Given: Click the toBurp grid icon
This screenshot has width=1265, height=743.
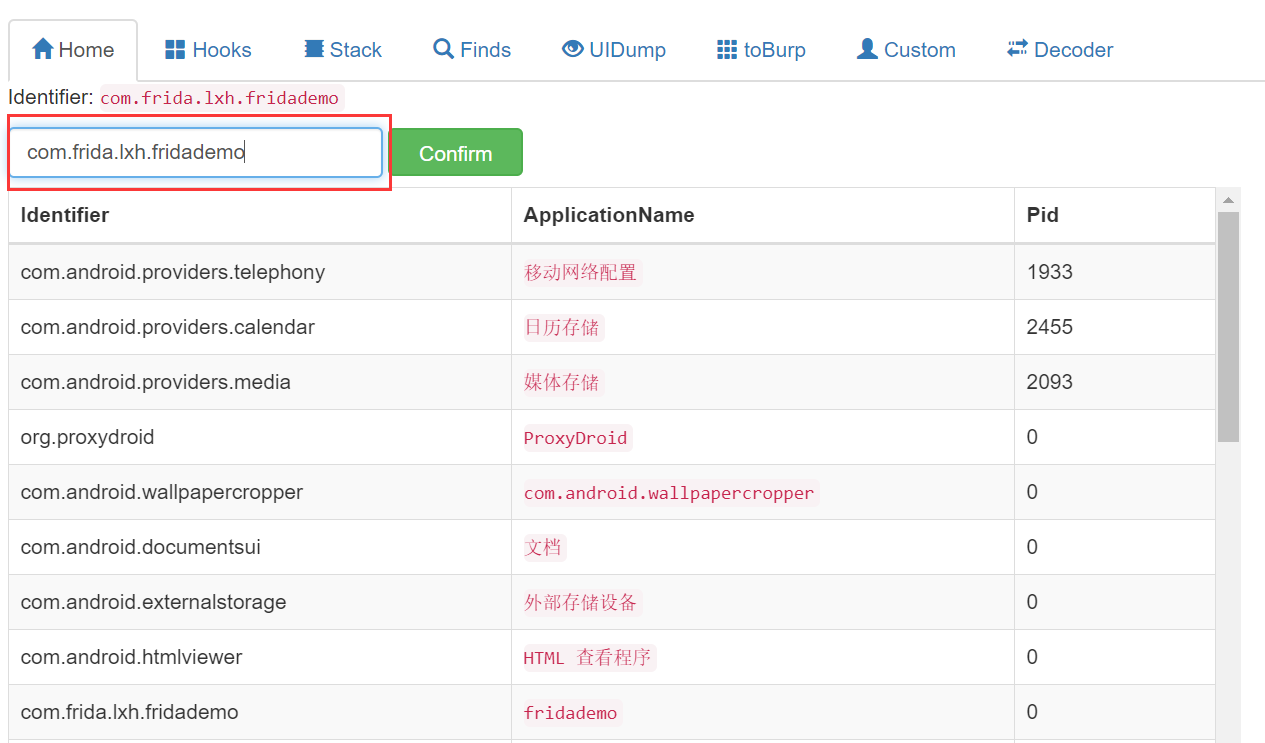Looking at the screenshot, I should (727, 49).
